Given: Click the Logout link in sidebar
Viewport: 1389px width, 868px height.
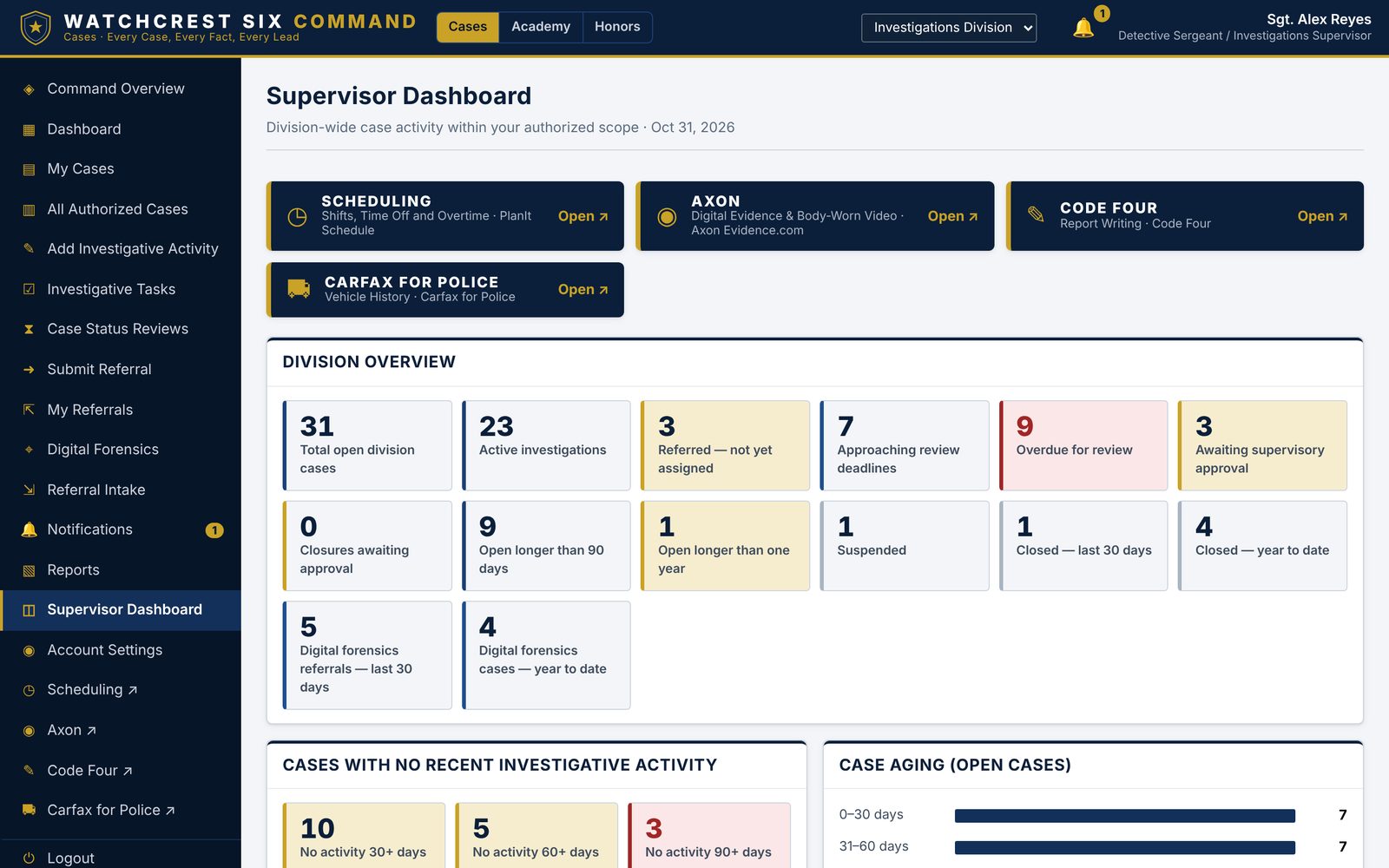Looking at the screenshot, I should coord(121,858).
